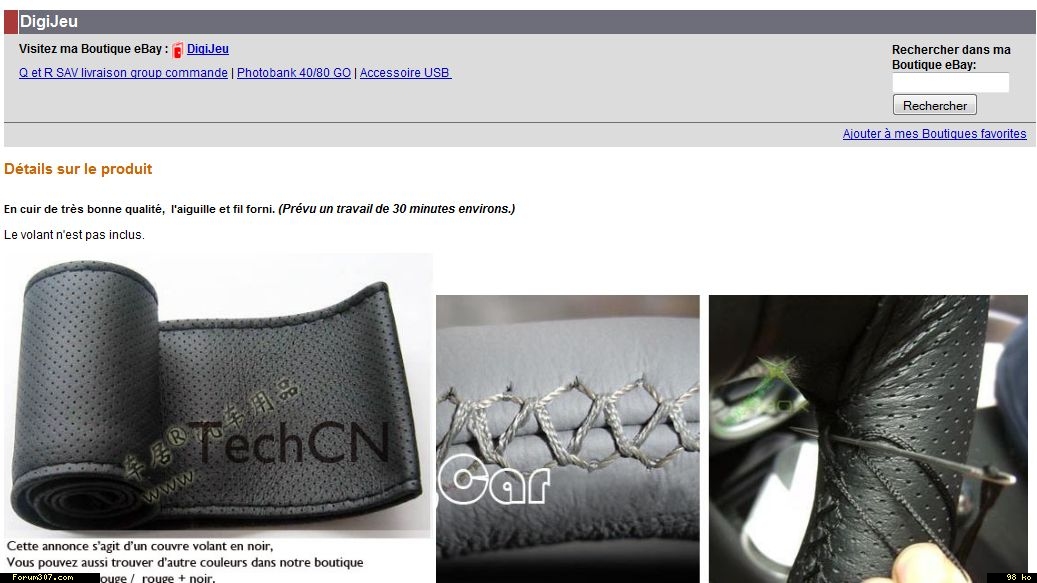Screen dimensions: 1037x583
Task: Open the Accessoire USB category link
Action: [x=405, y=73]
